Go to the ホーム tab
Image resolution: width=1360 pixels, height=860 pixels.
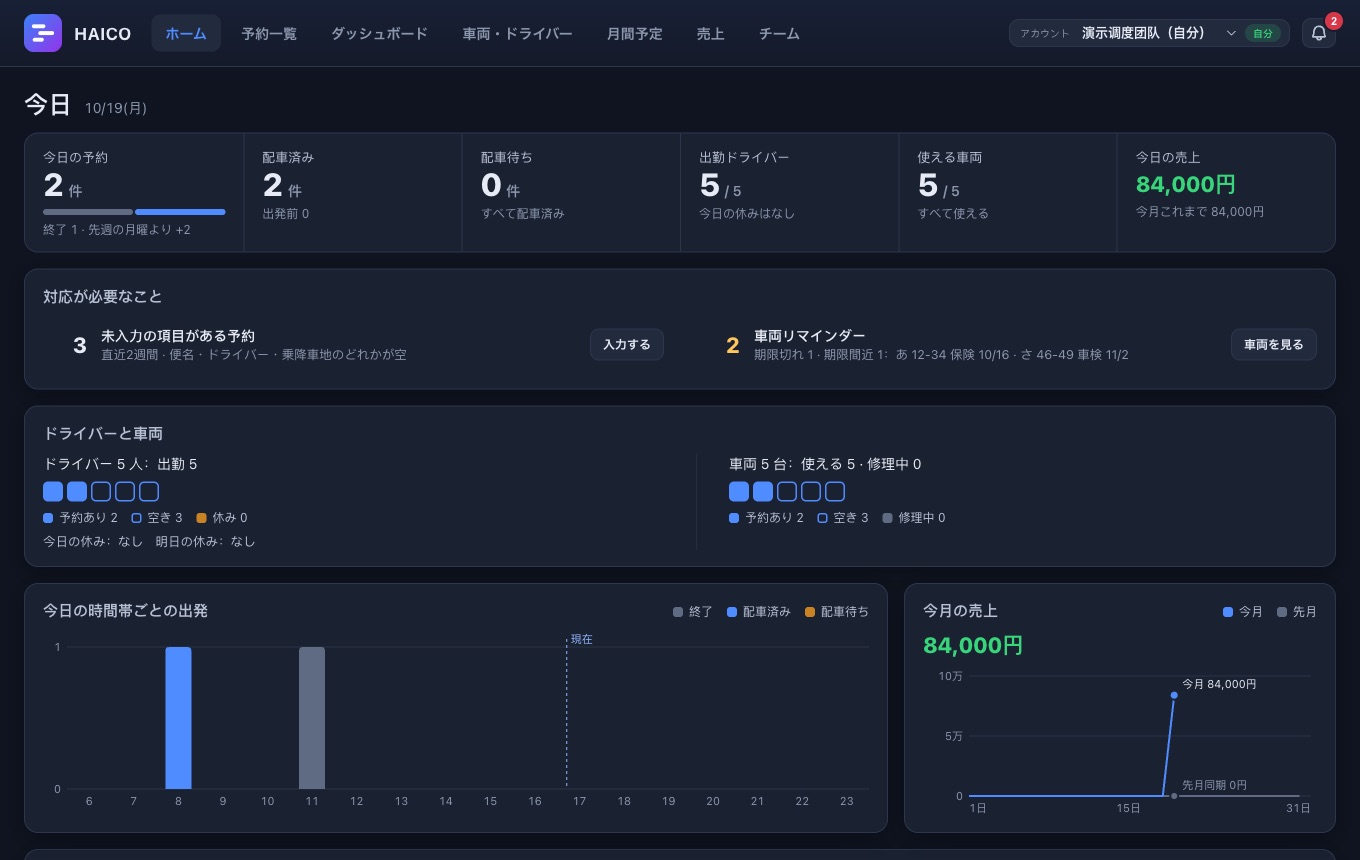pyautogui.click(x=186, y=33)
